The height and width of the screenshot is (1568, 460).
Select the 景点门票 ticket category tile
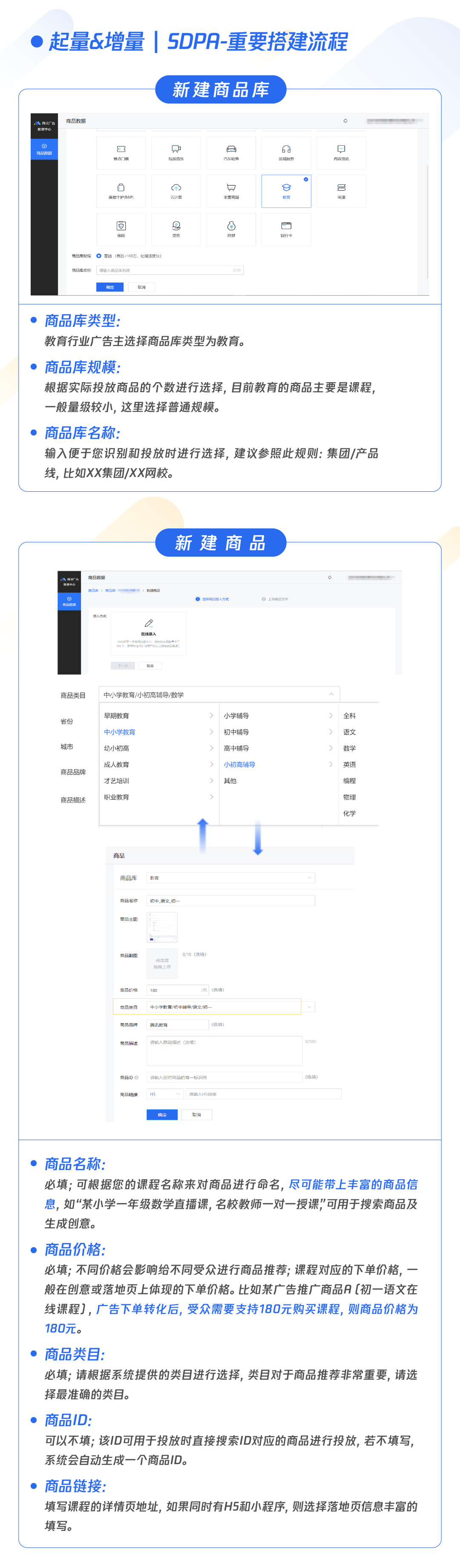tap(121, 153)
